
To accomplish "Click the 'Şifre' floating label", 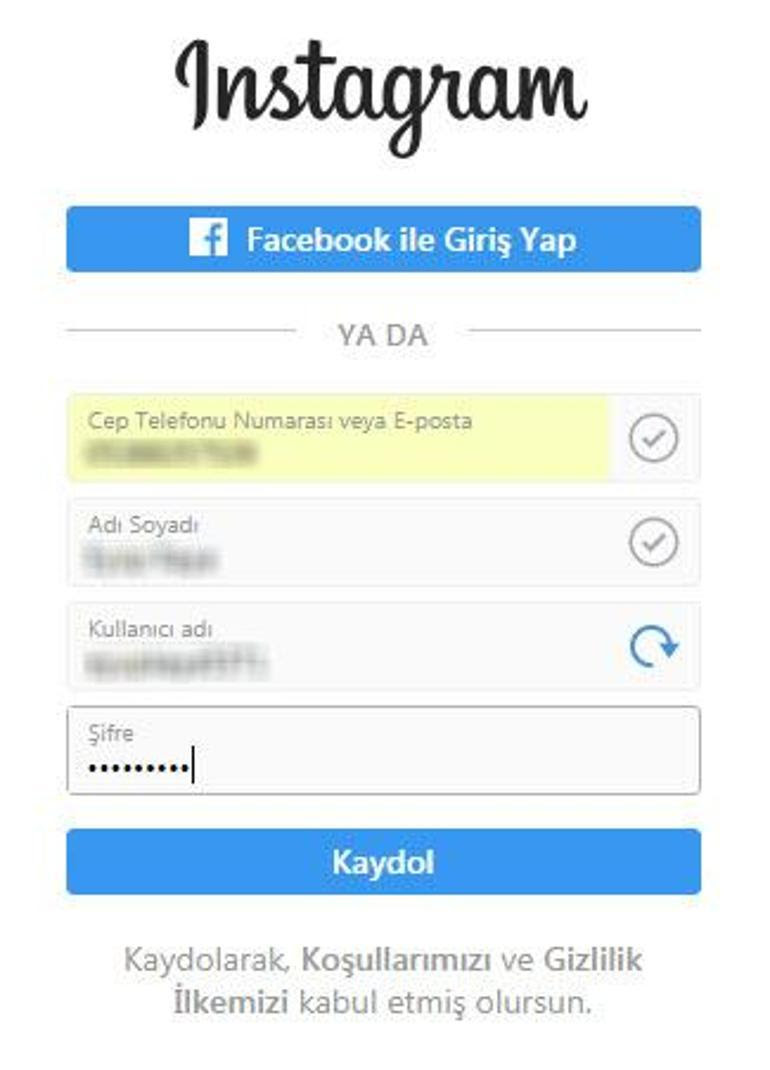I will coord(111,734).
